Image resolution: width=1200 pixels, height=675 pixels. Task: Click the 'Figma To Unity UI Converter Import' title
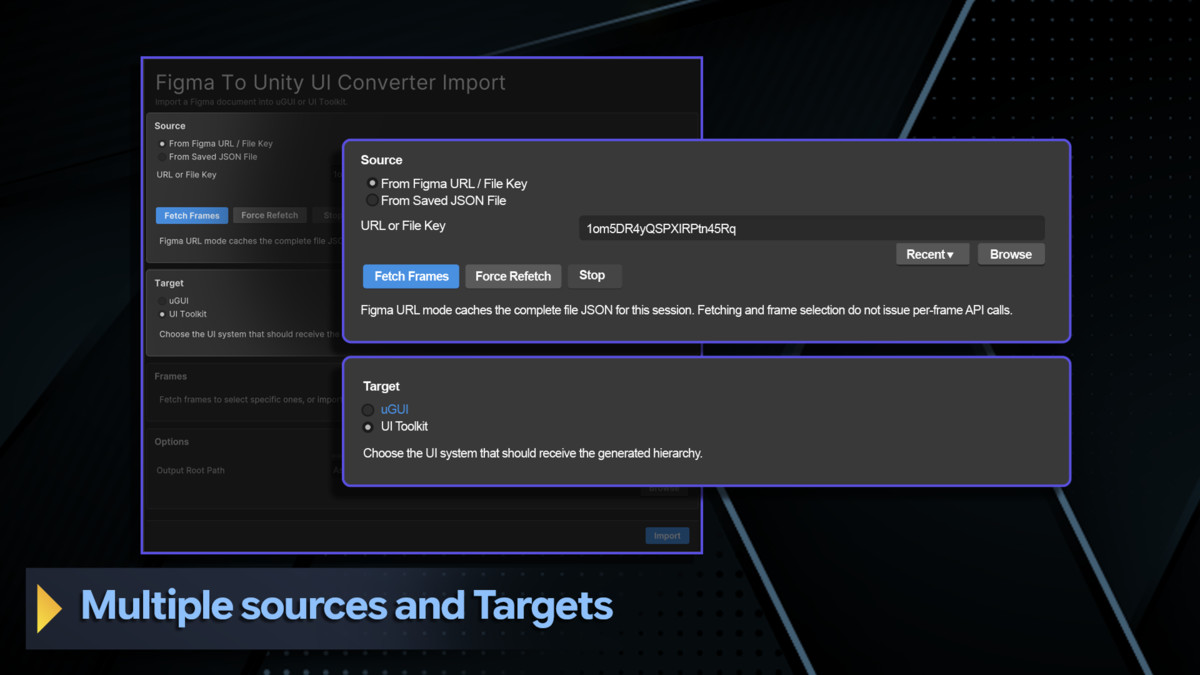pyautogui.click(x=331, y=83)
